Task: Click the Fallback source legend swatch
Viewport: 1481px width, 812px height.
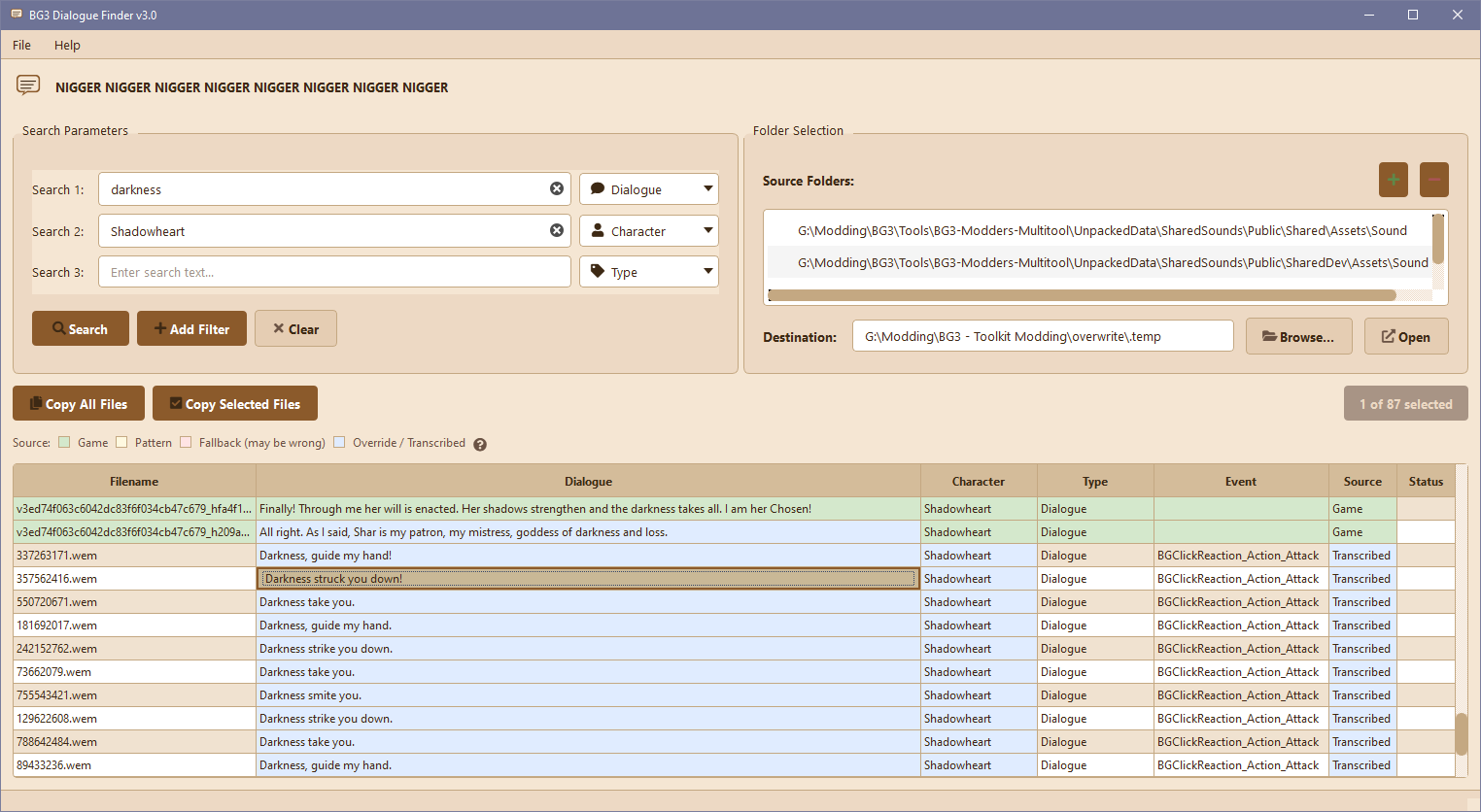Action: pyautogui.click(x=186, y=442)
